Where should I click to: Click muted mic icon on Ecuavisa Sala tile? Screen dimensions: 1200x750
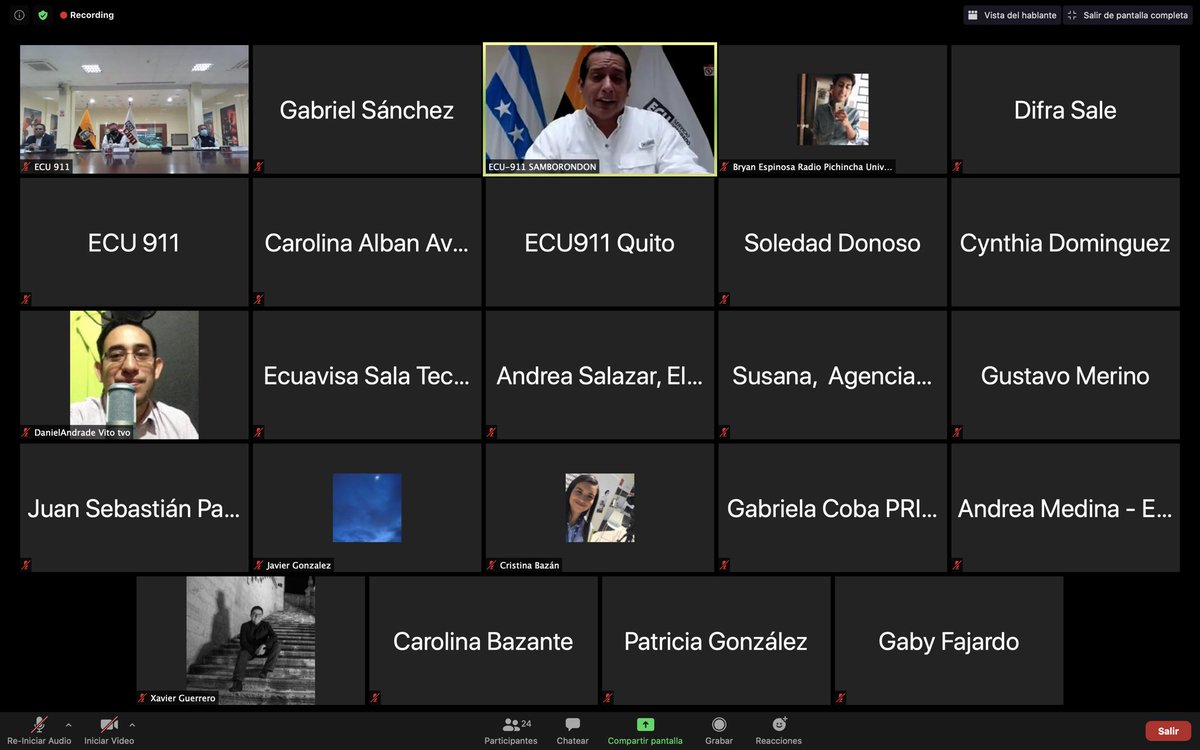[259, 432]
